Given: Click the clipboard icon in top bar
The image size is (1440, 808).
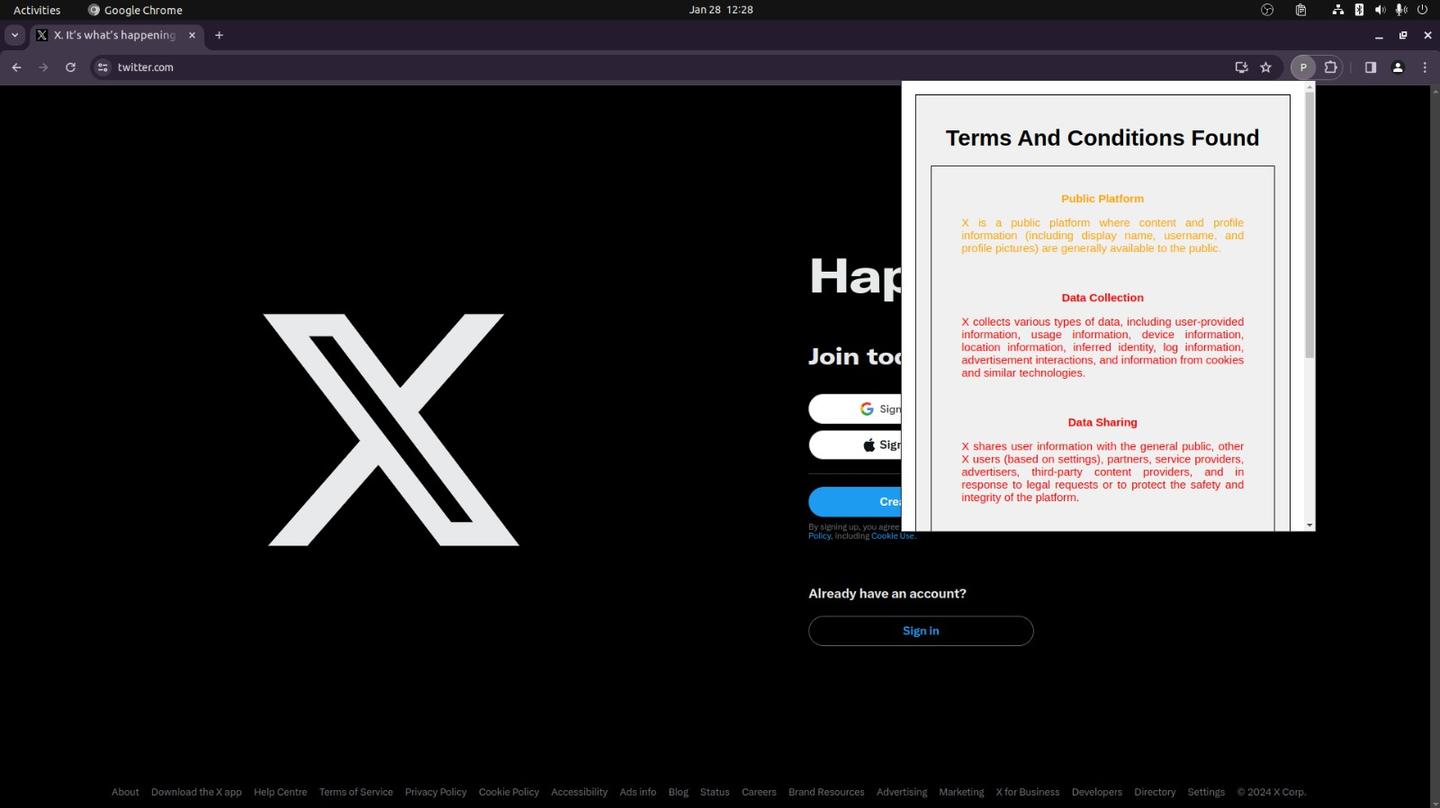Looking at the screenshot, I should [x=1300, y=10].
